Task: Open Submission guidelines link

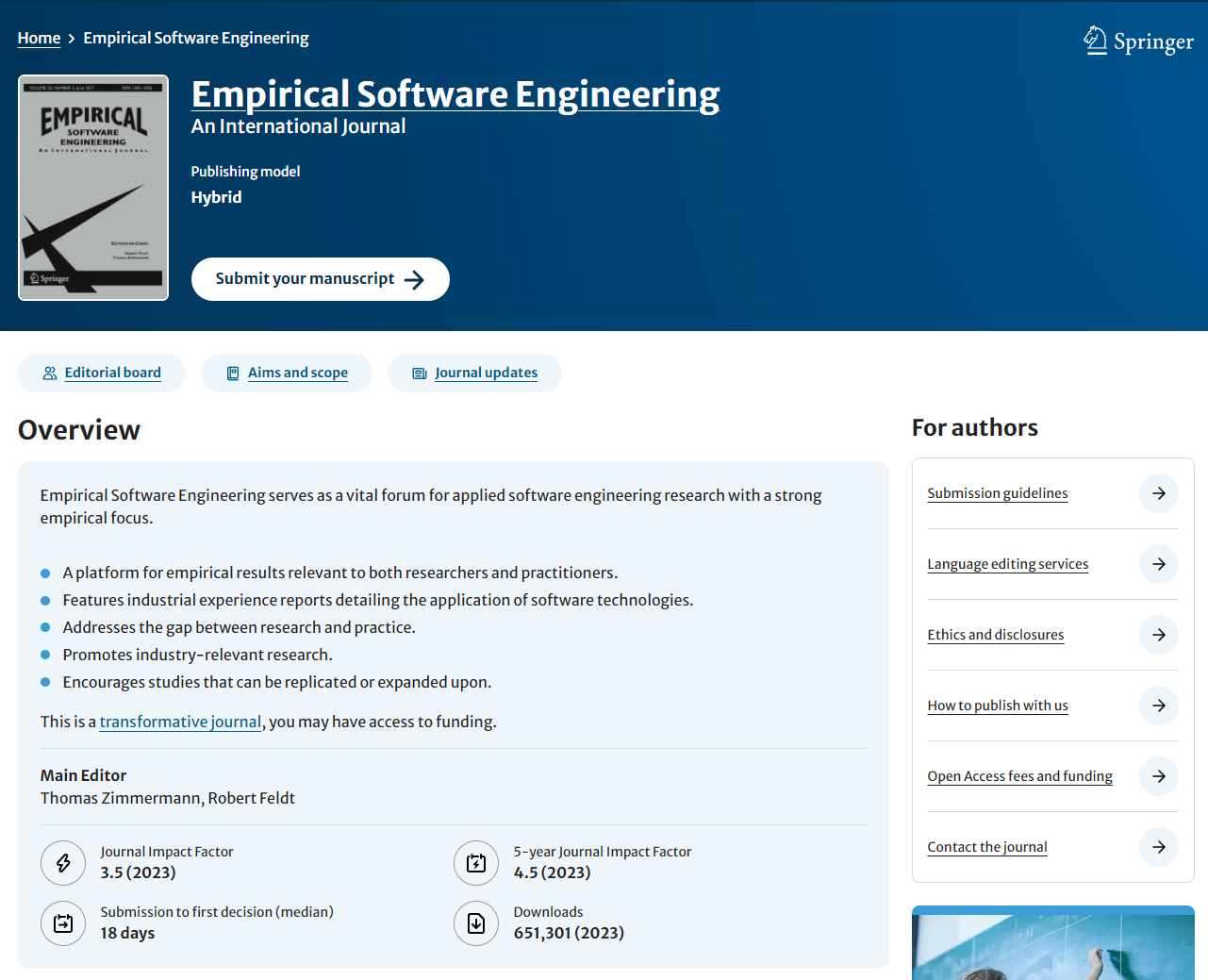Action: click(x=998, y=493)
